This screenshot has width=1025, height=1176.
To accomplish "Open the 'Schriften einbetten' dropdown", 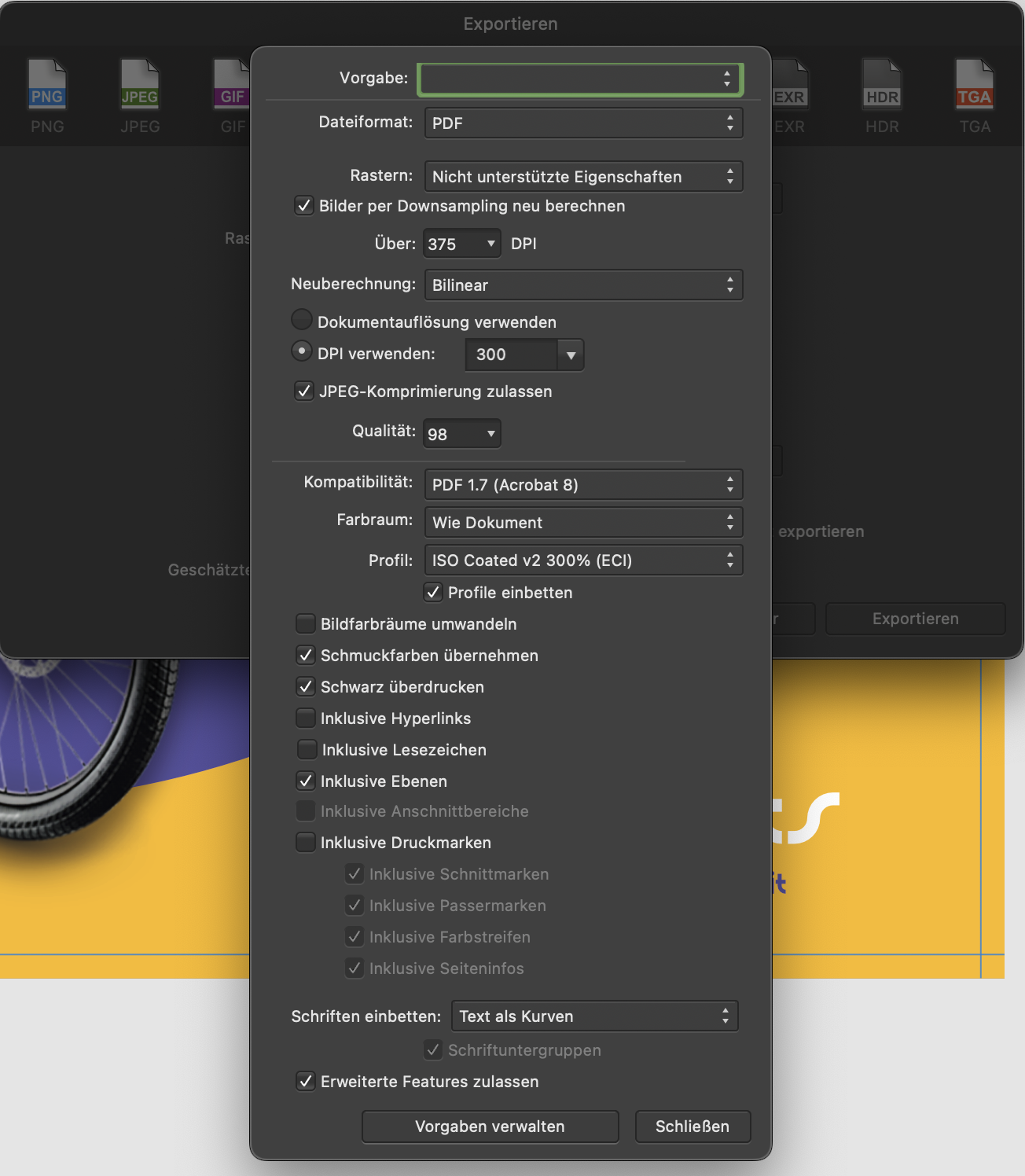I will pos(593,1016).
